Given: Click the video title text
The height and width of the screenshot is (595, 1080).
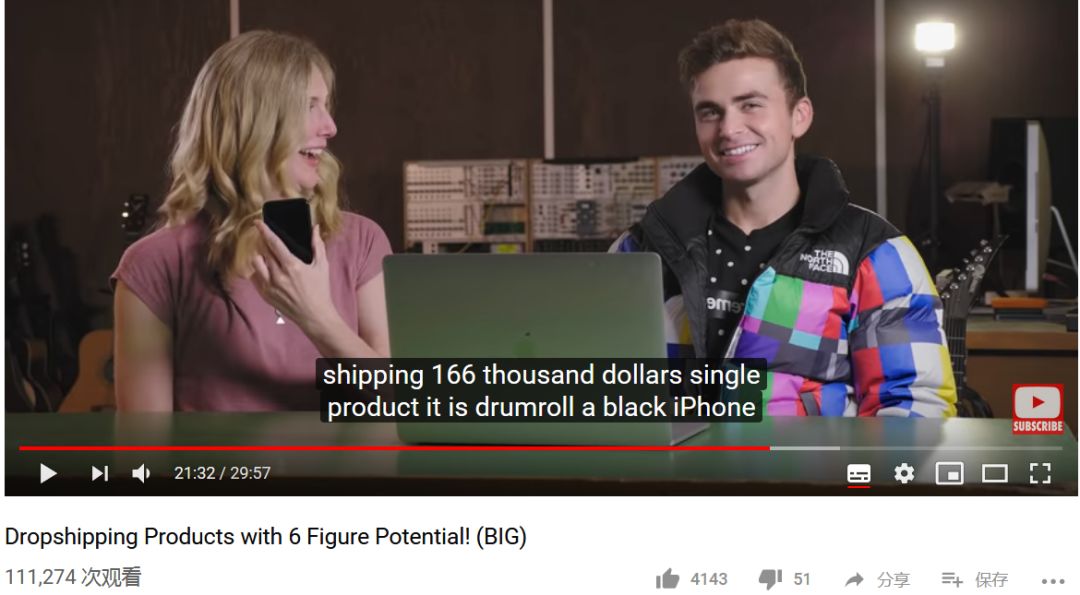Looking at the screenshot, I should (x=266, y=536).
